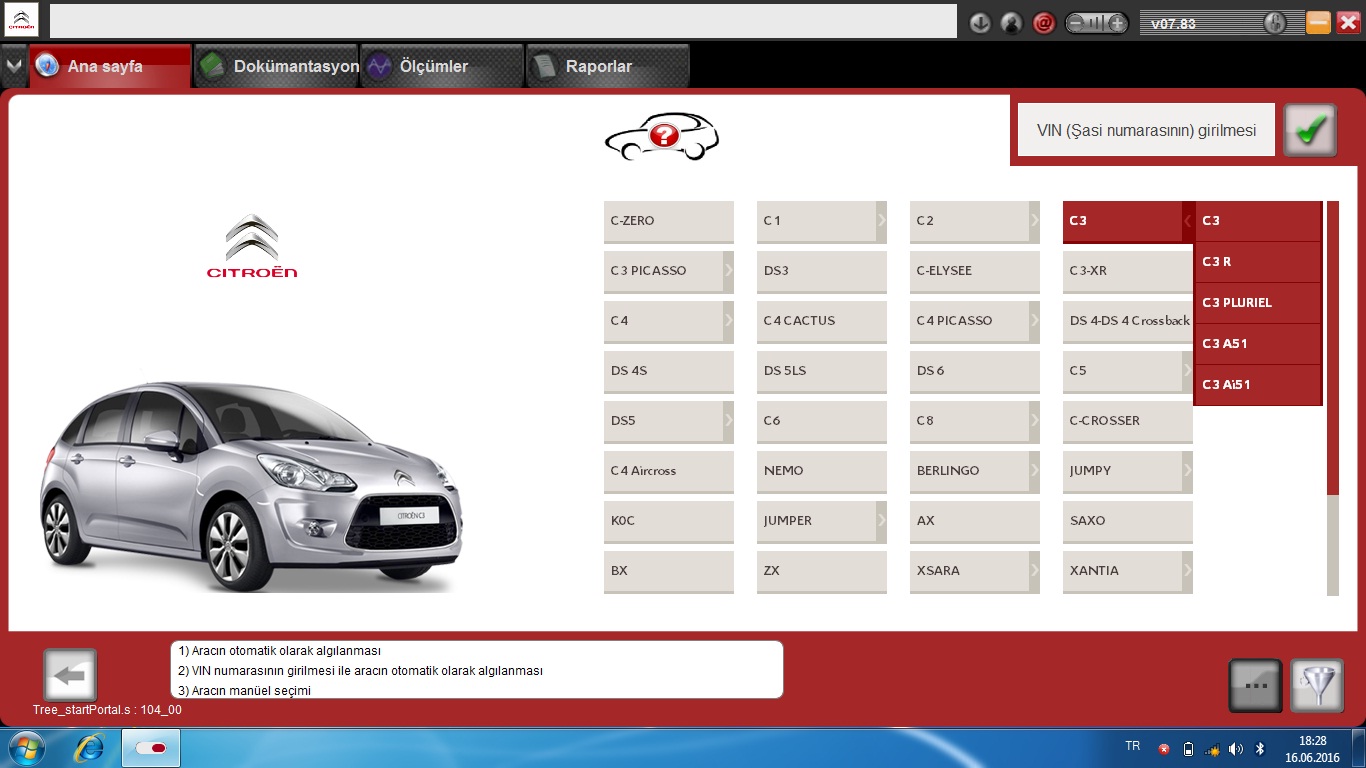Click the red @ icon in top bar
Screen dimensions: 1366x768
coord(1044,23)
